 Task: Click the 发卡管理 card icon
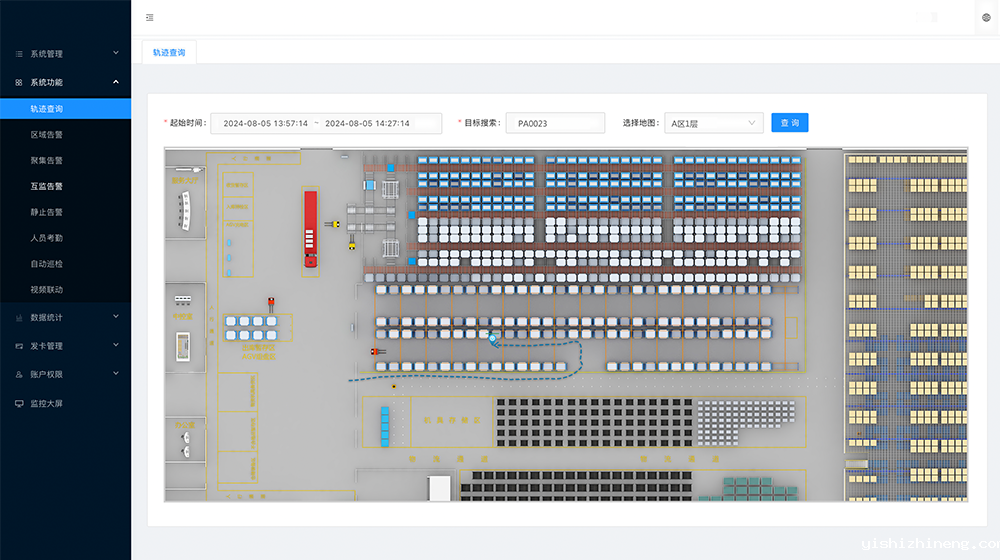pos(19,346)
